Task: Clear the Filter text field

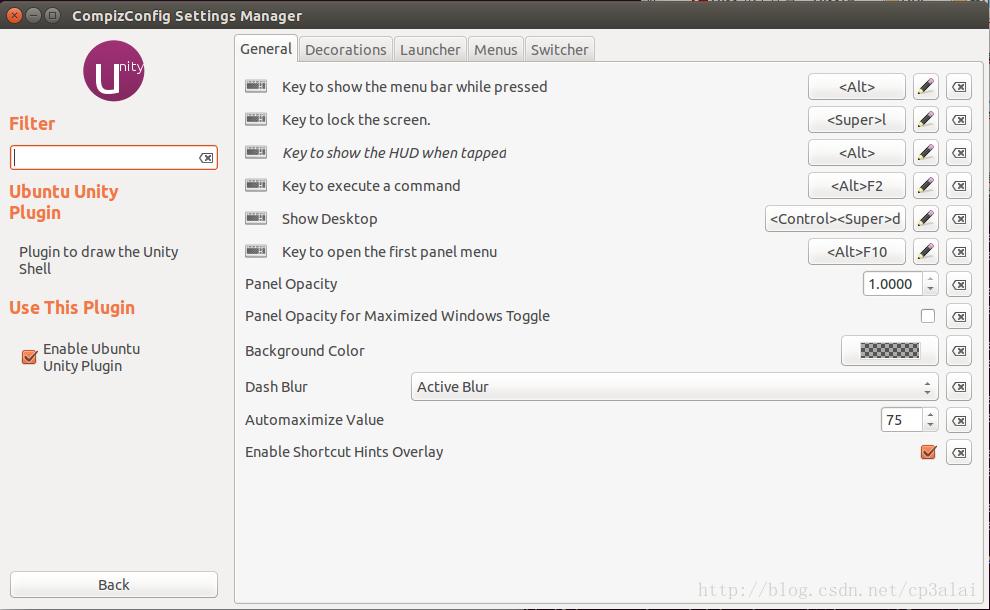Action: [206, 158]
